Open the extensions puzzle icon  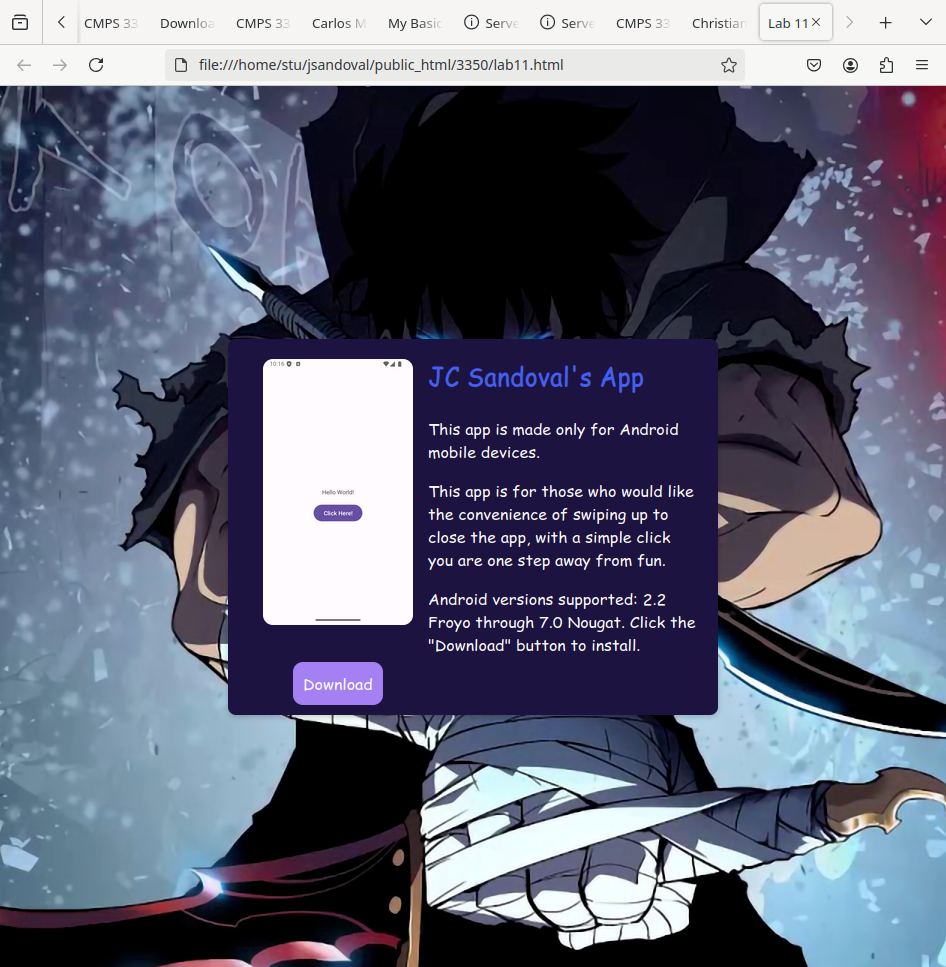pos(886,65)
